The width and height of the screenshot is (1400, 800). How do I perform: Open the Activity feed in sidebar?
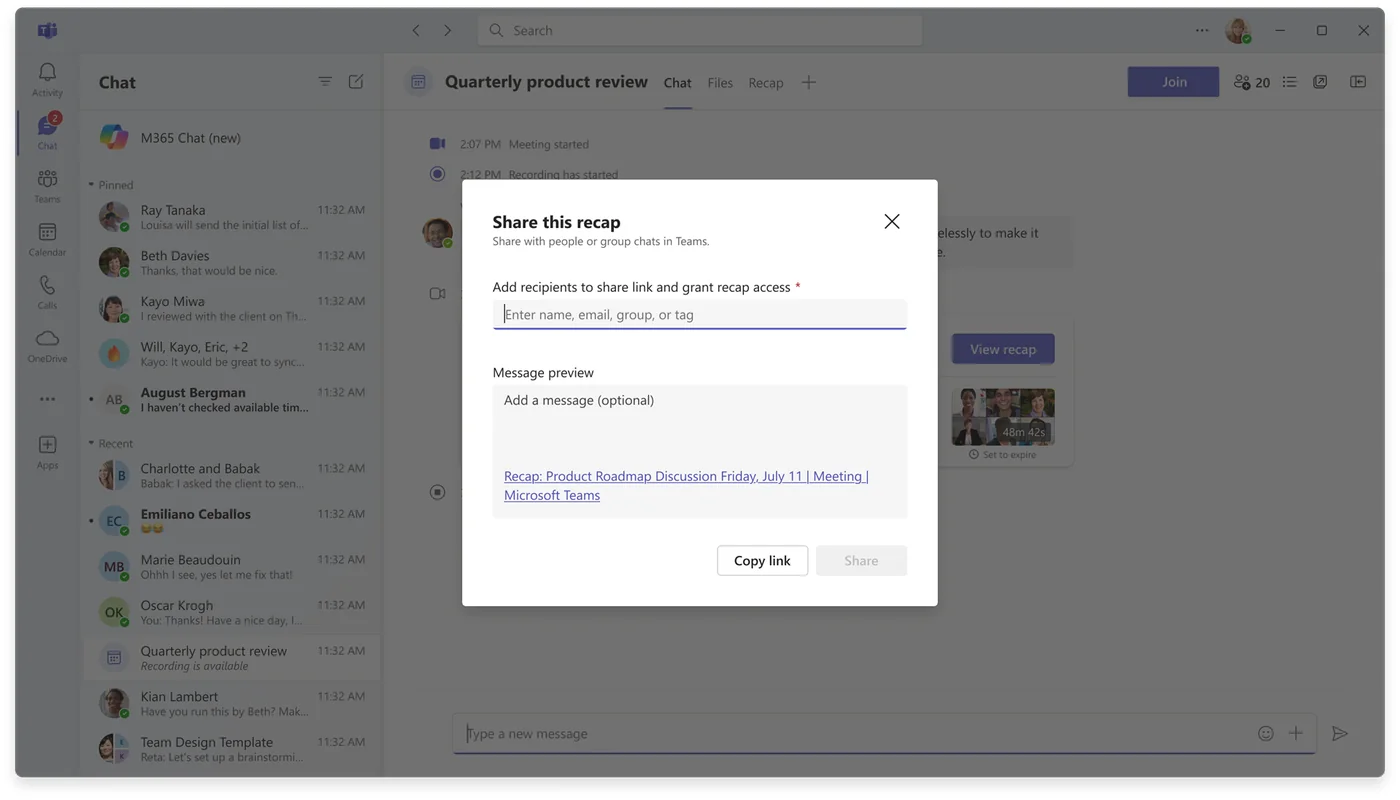(x=47, y=79)
